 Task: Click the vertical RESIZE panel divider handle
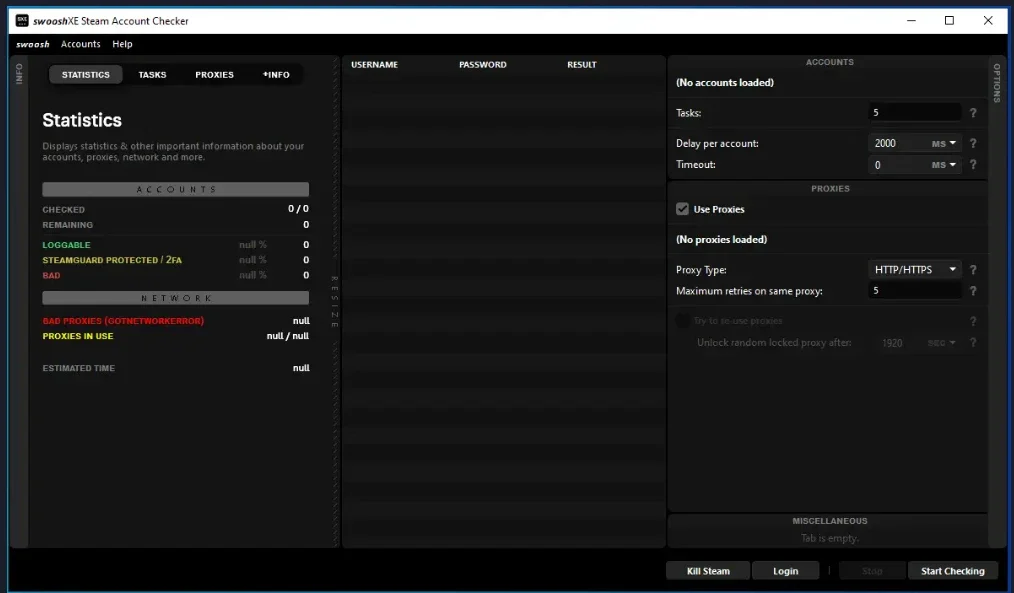pos(335,301)
